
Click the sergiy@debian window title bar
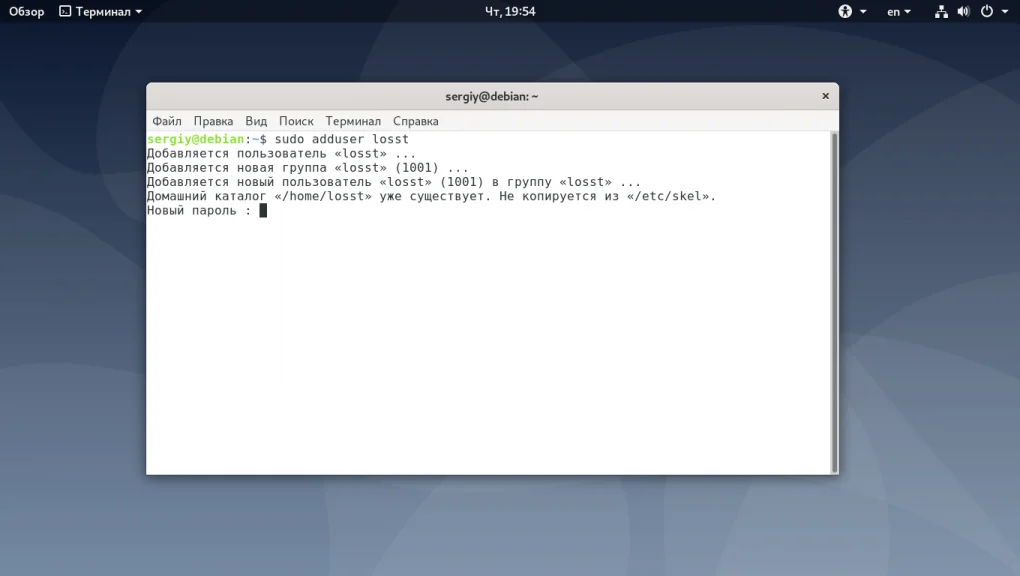[492, 95]
